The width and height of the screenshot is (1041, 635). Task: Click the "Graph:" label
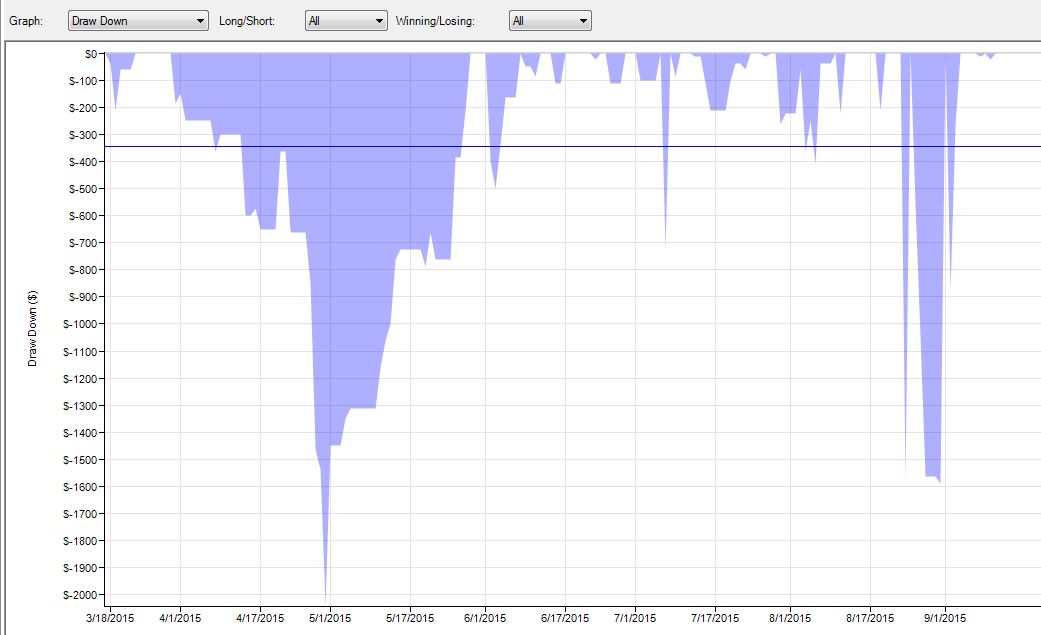(x=26, y=21)
